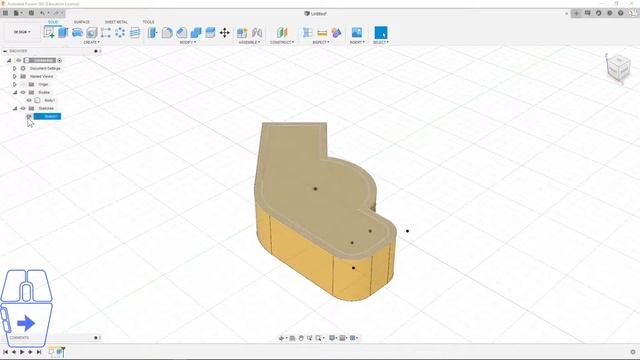
Task: Select the Fillet tool
Action: point(167,33)
